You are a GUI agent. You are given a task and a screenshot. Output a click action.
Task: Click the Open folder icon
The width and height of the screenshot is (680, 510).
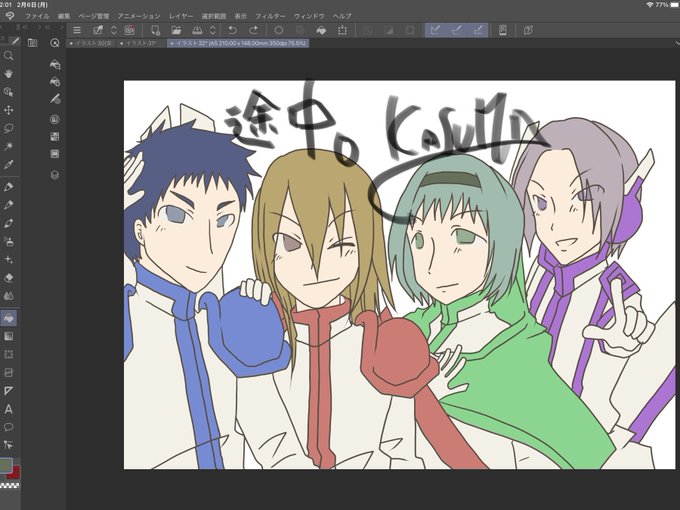pos(176,30)
